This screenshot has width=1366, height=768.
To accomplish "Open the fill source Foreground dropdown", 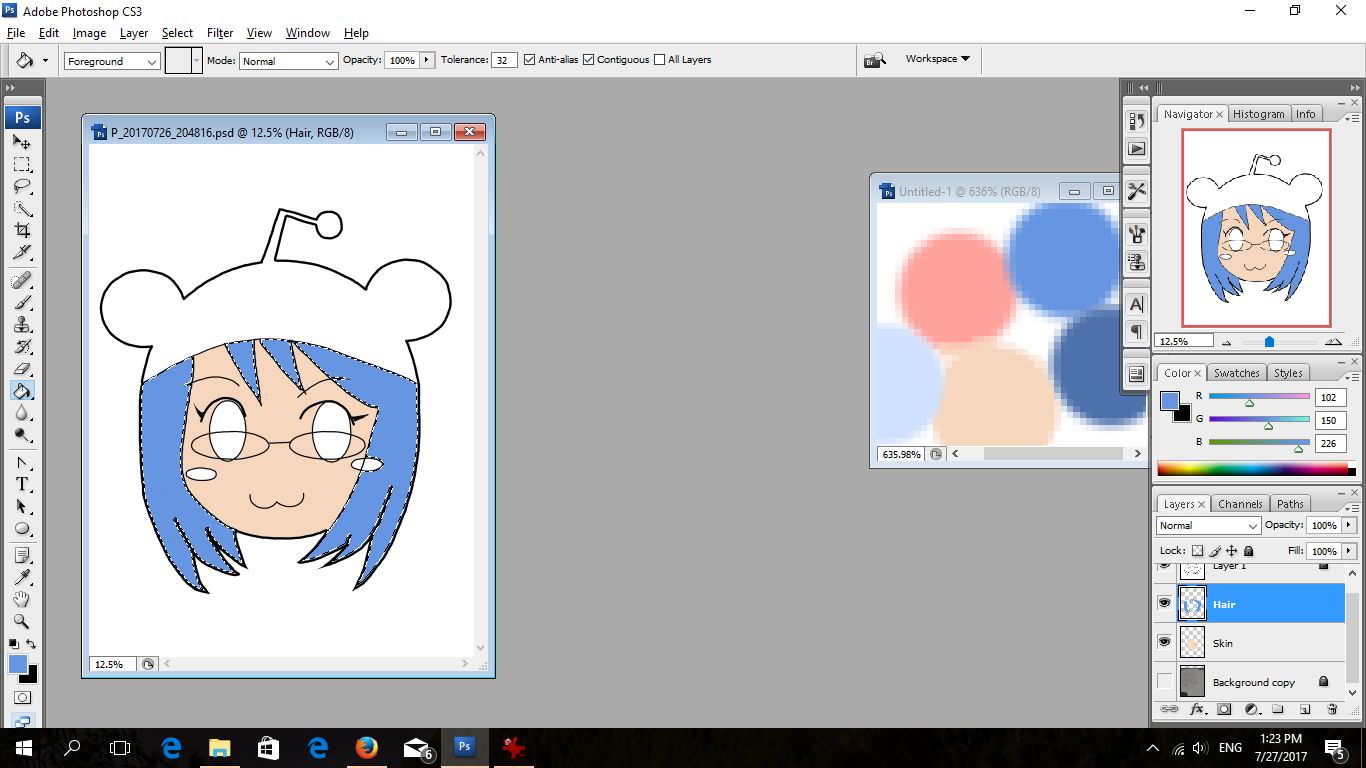I will pos(112,61).
